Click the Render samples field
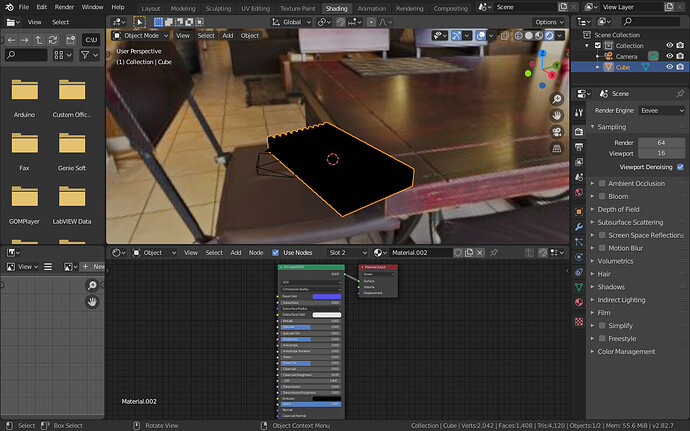 [661, 143]
